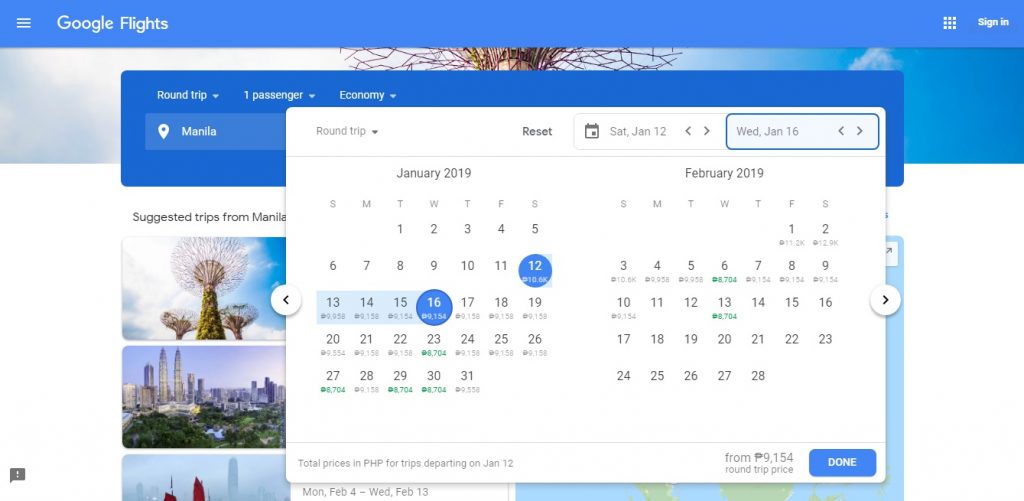Click 'Suggested trips from Manila' heading
Image resolution: width=1024 pixels, height=501 pixels.
coord(210,217)
